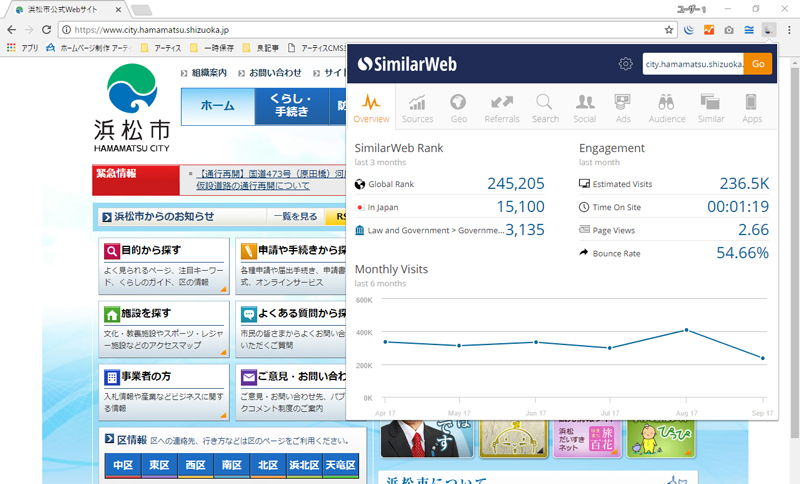
Task: Open 良記事 bookmark folder
Action: (x=261, y=48)
